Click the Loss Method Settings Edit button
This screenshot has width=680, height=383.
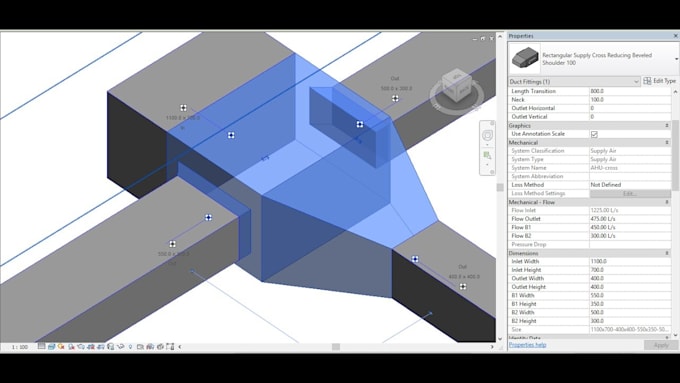point(630,193)
